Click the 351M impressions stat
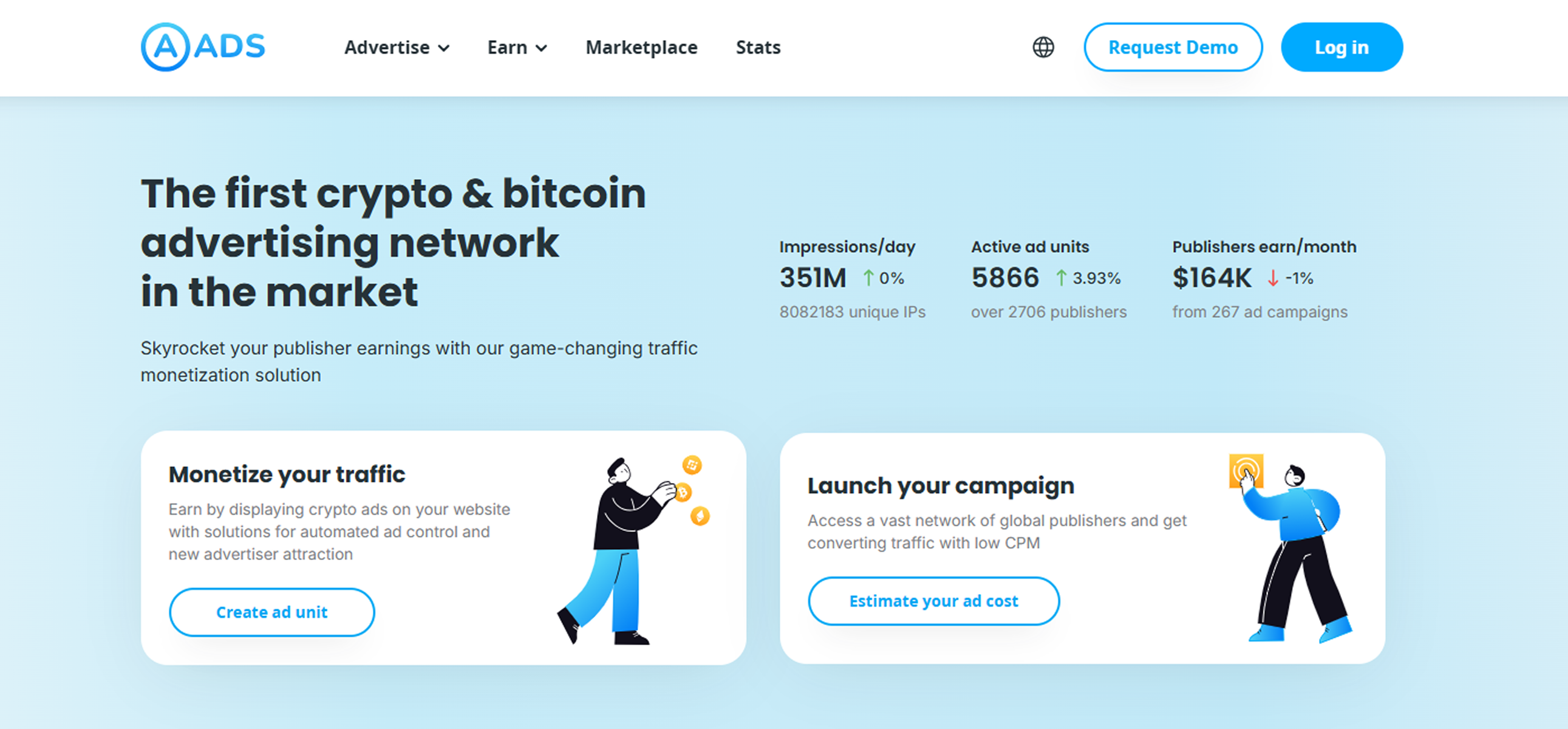The width and height of the screenshot is (1568, 729). point(813,277)
